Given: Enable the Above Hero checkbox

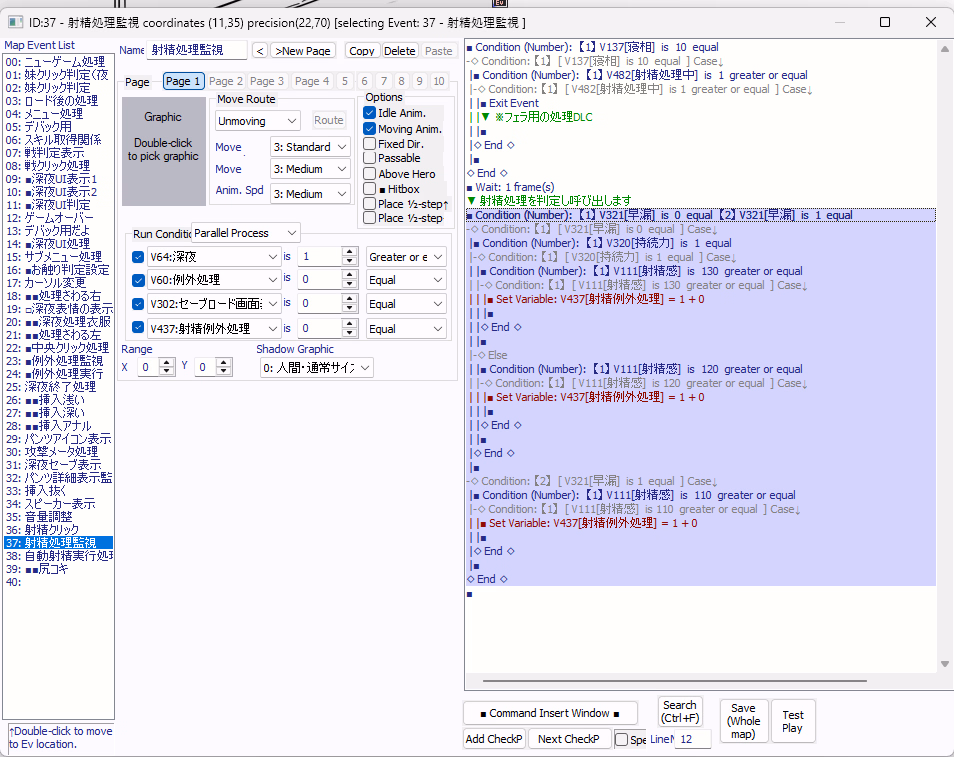Looking at the screenshot, I should coord(370,174).
